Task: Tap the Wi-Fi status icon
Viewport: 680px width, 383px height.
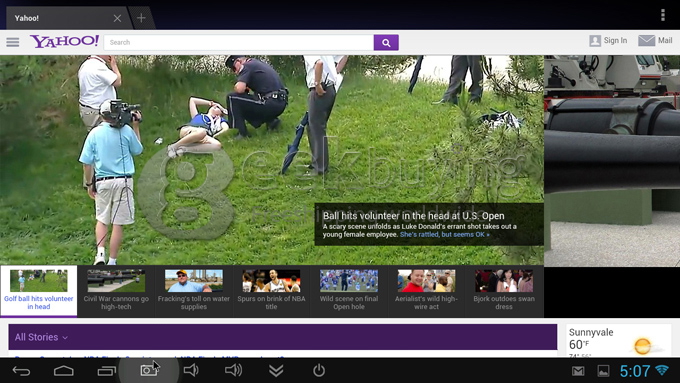Action: [662, 370]
